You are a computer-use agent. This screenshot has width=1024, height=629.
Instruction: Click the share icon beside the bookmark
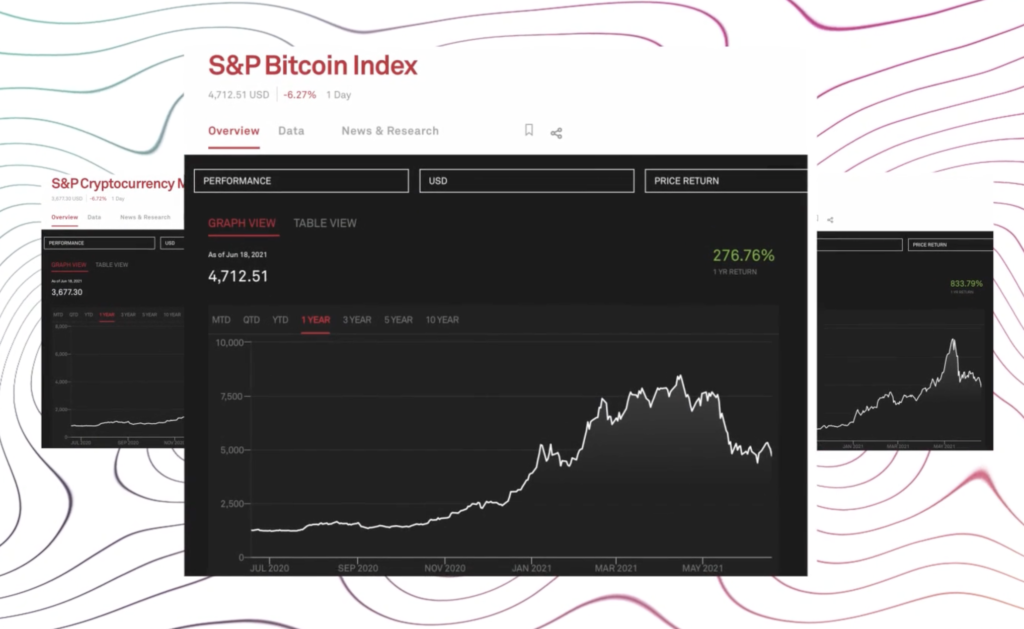(557, 131)
